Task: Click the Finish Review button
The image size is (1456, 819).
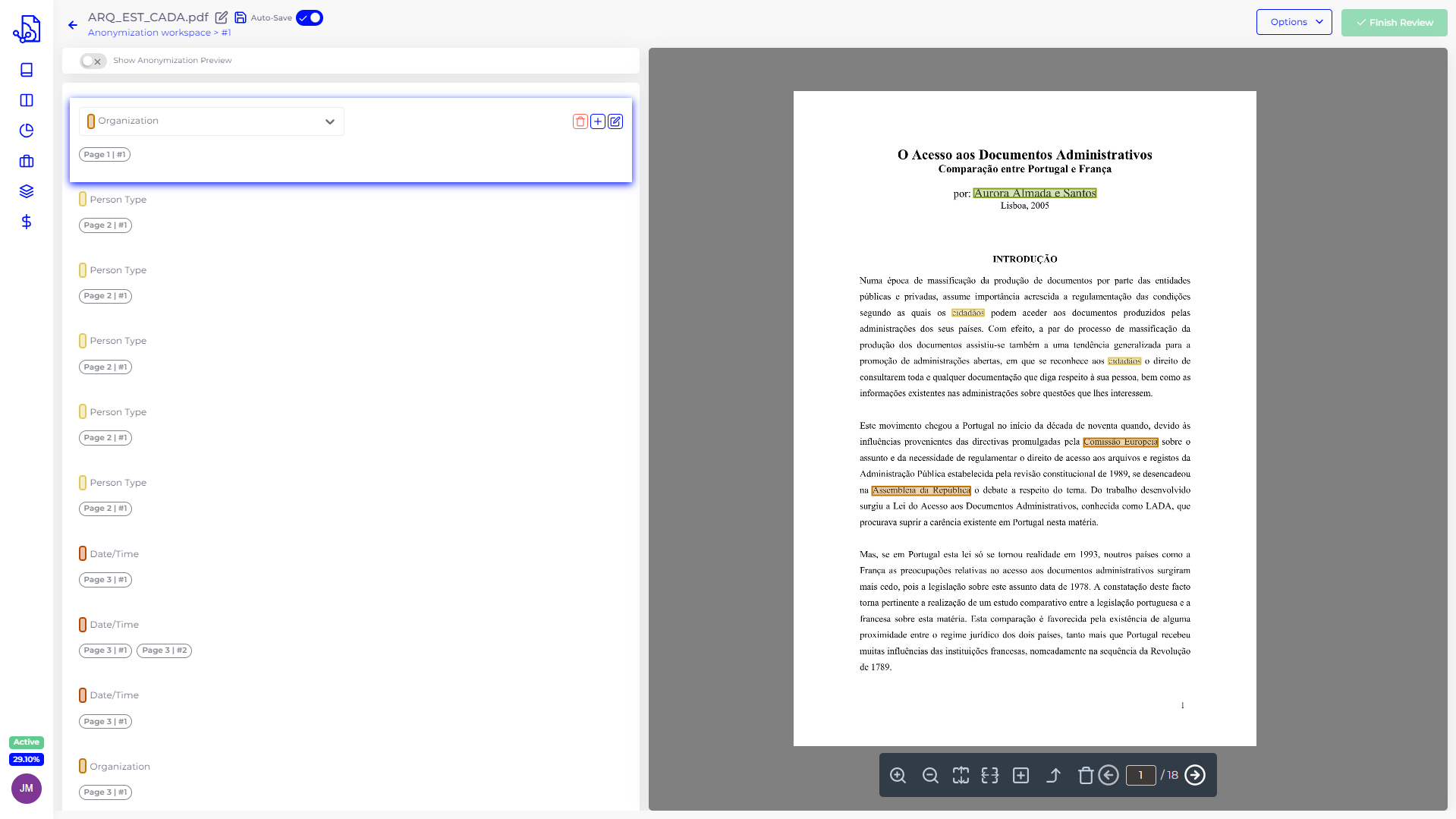Action: click(x=1394, y=22)
